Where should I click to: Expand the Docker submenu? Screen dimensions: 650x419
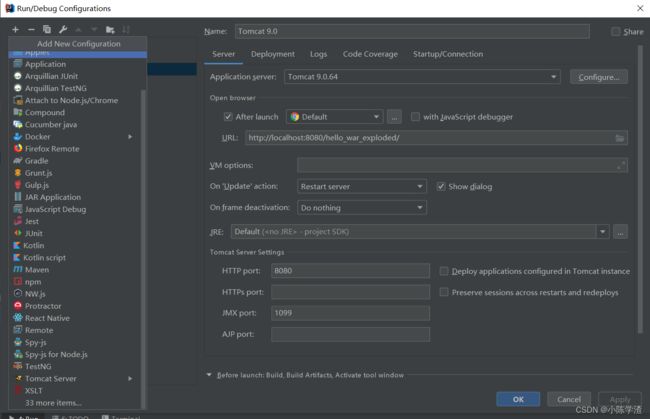130,137
